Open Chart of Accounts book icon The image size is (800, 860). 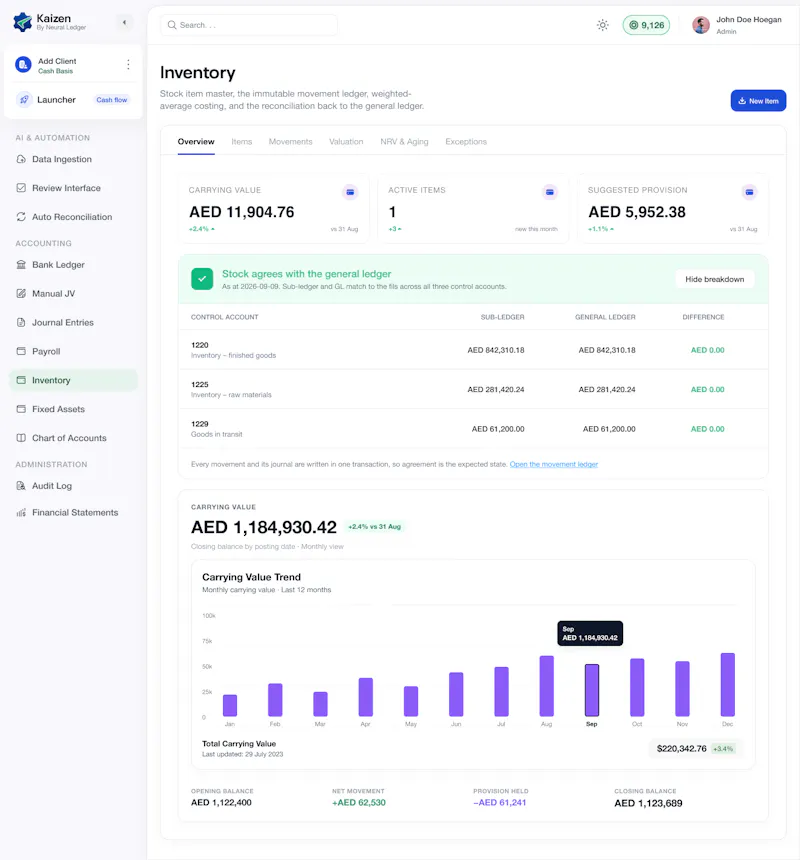click(x=21, y=438)
